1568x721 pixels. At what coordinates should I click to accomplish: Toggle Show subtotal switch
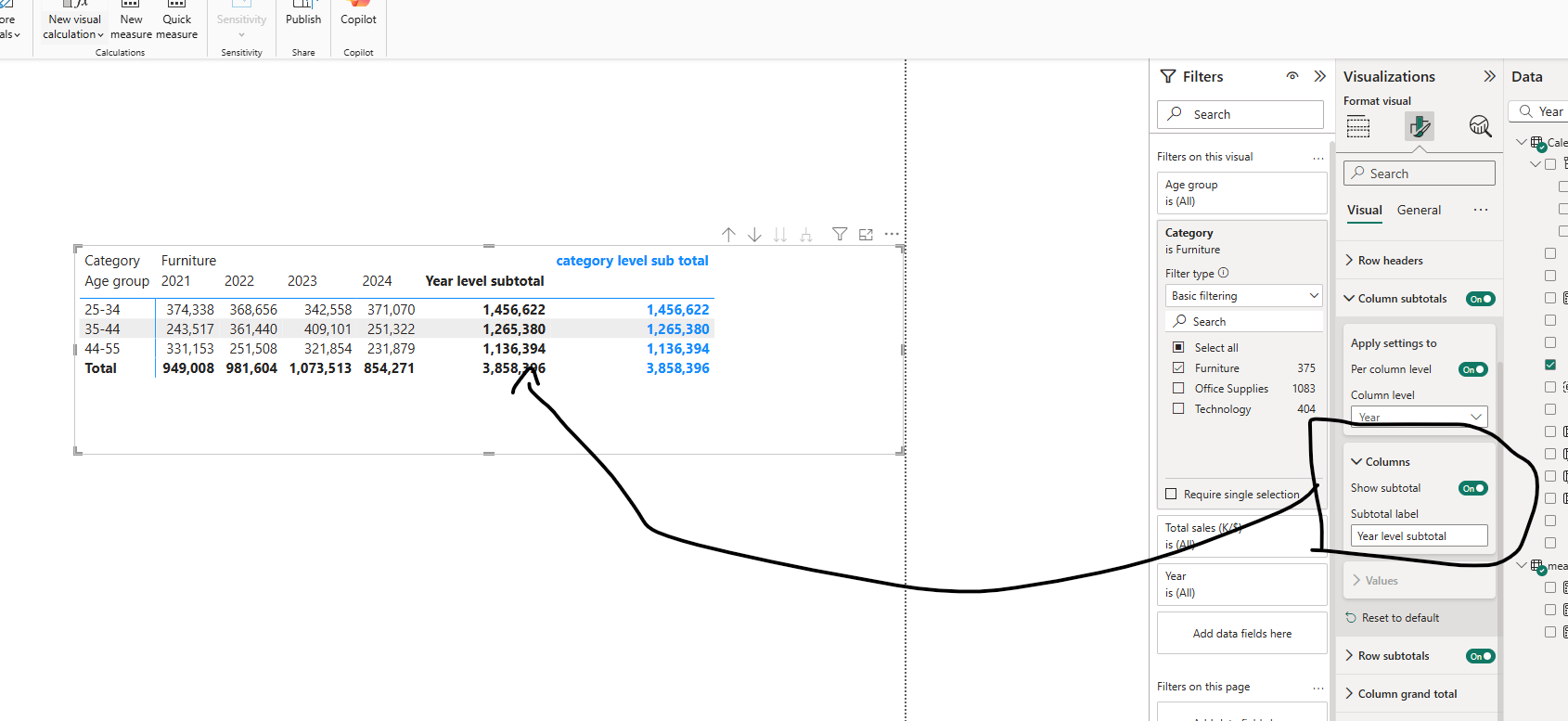pos(1472,488)
